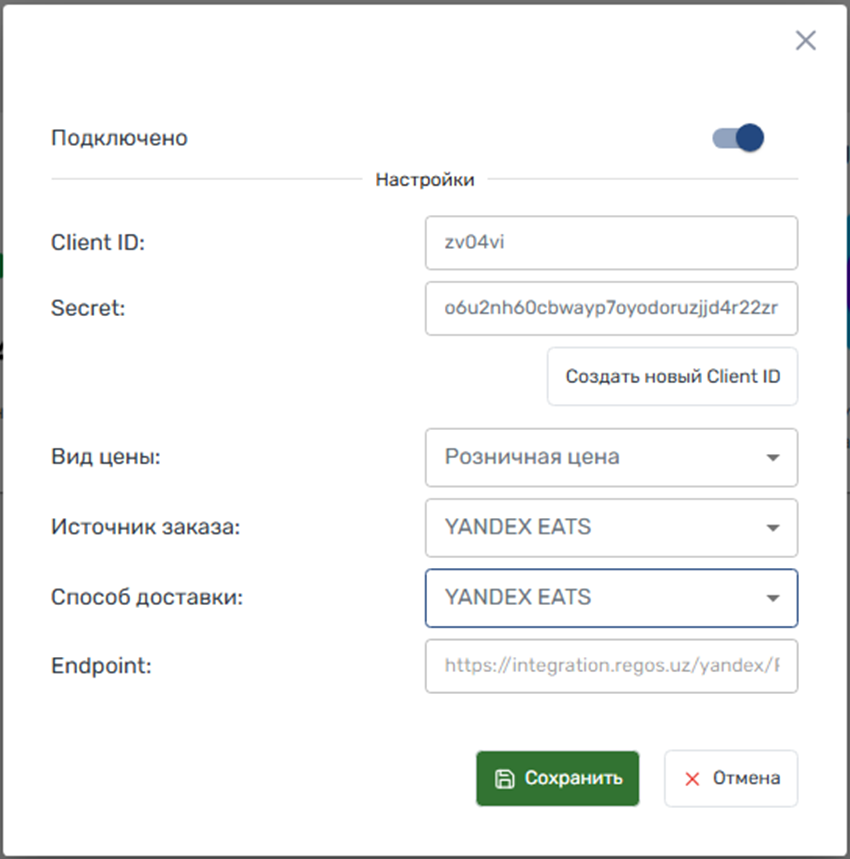Click the Подключено label text
Viewport: 850px width, 859px height.
point(119,138)
